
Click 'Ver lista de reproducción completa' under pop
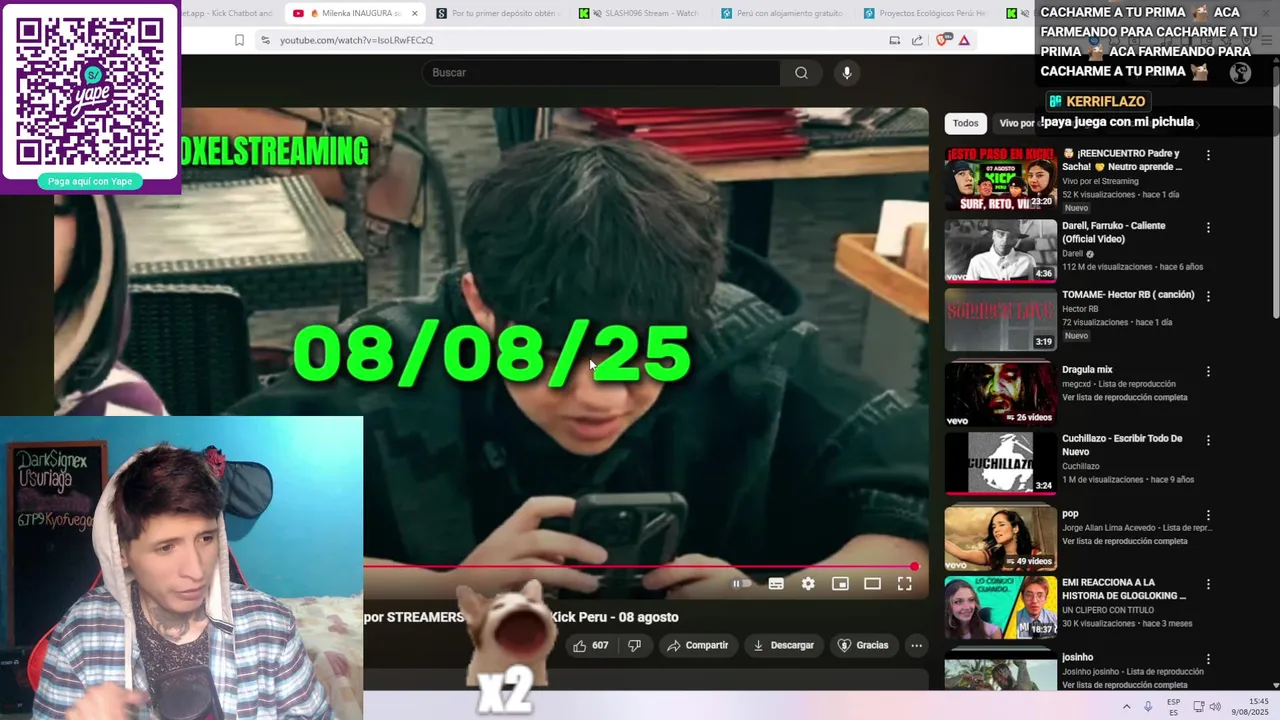pyautogui.click(x=1125, y=541)
